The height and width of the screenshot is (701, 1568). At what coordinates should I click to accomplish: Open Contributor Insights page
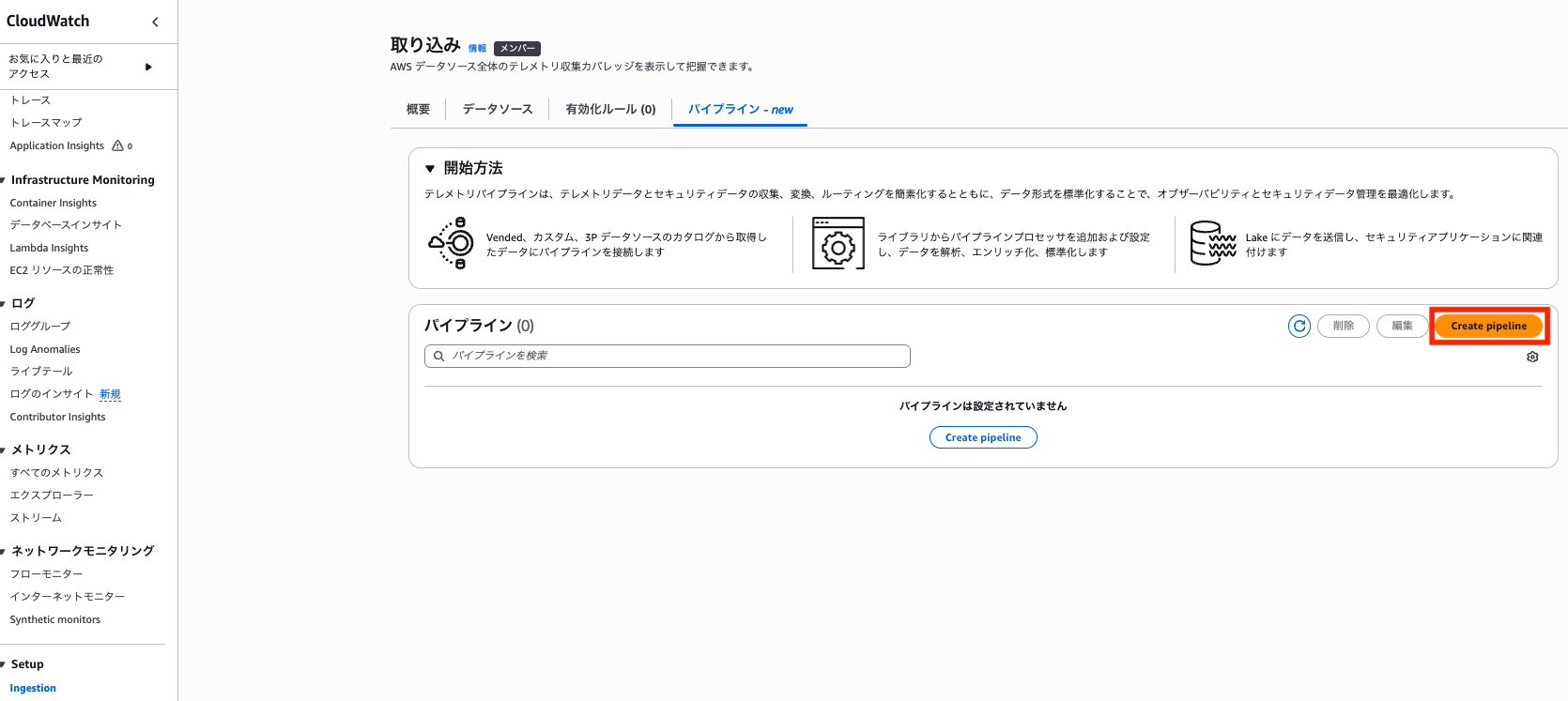pyautogui.click(x=58, y=417)
